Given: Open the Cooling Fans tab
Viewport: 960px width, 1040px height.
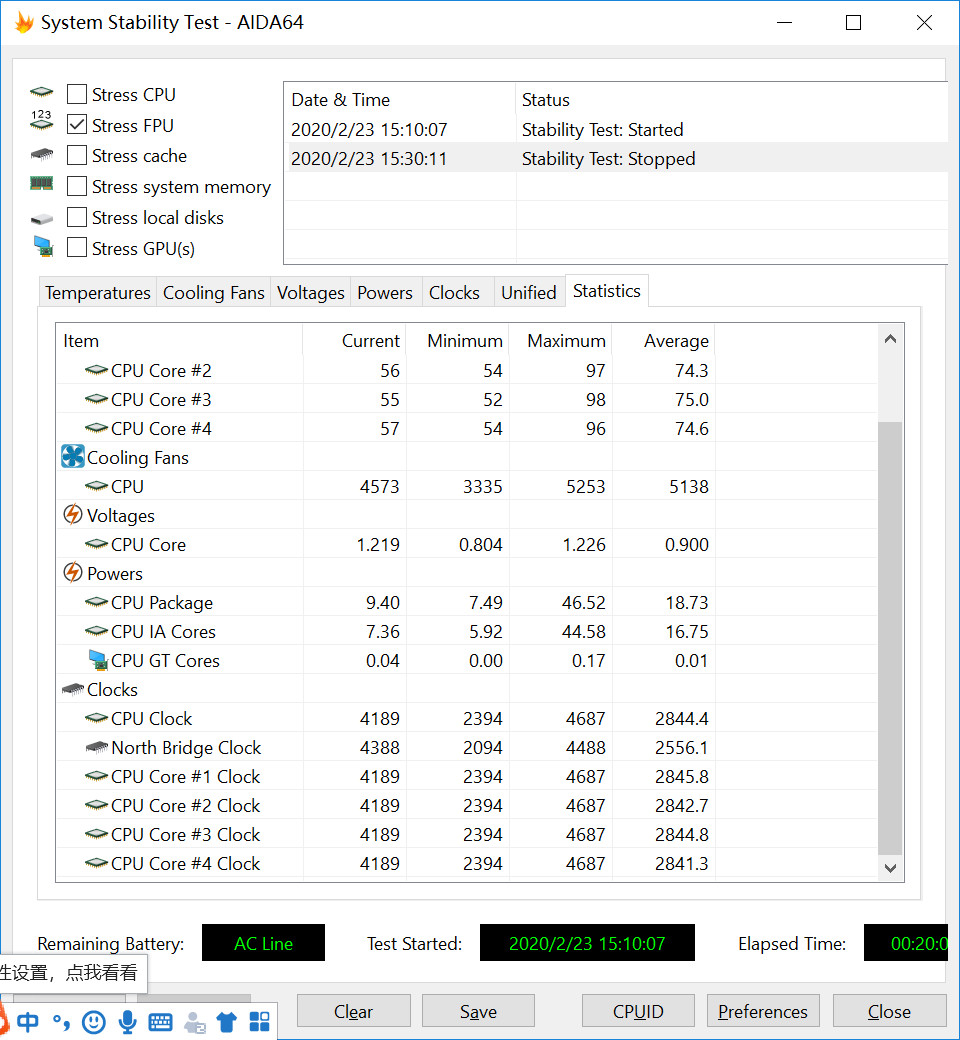Looking at the screenshot, I should coord(214,292).
